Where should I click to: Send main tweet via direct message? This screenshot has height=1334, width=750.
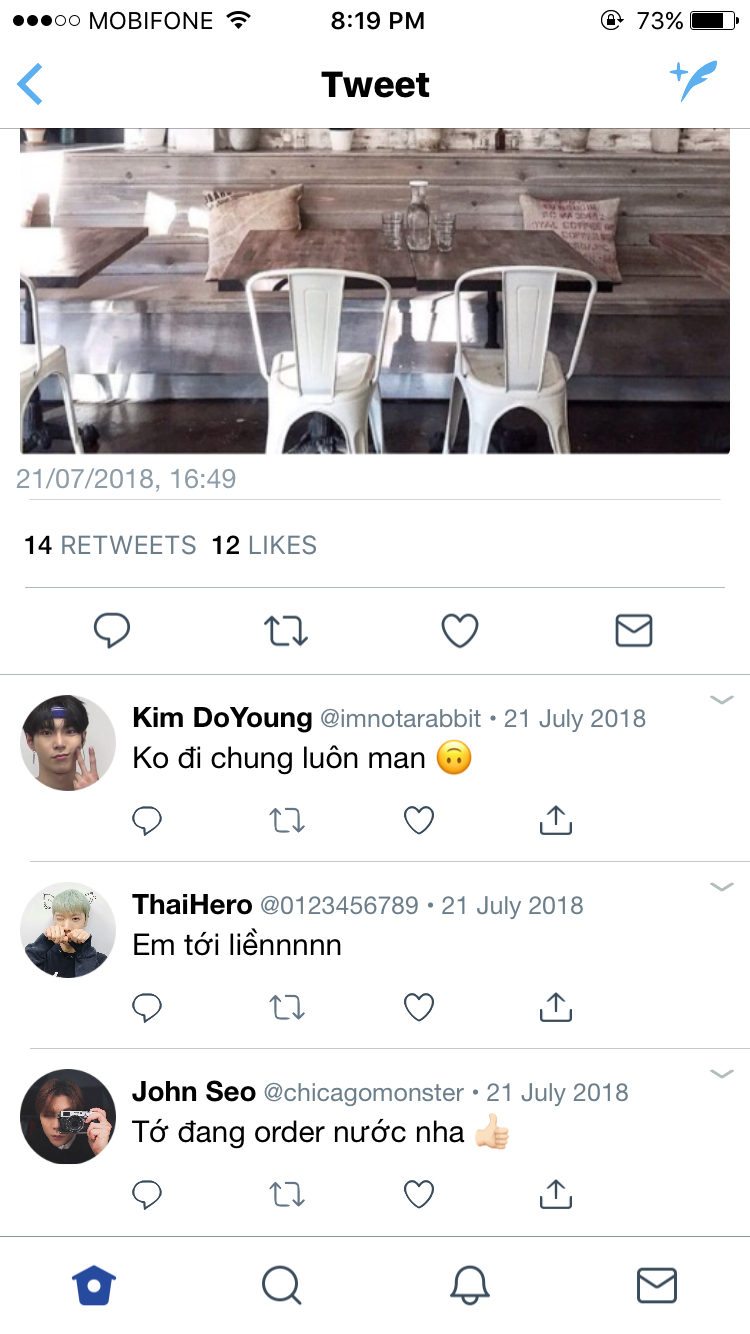[634, 631]
